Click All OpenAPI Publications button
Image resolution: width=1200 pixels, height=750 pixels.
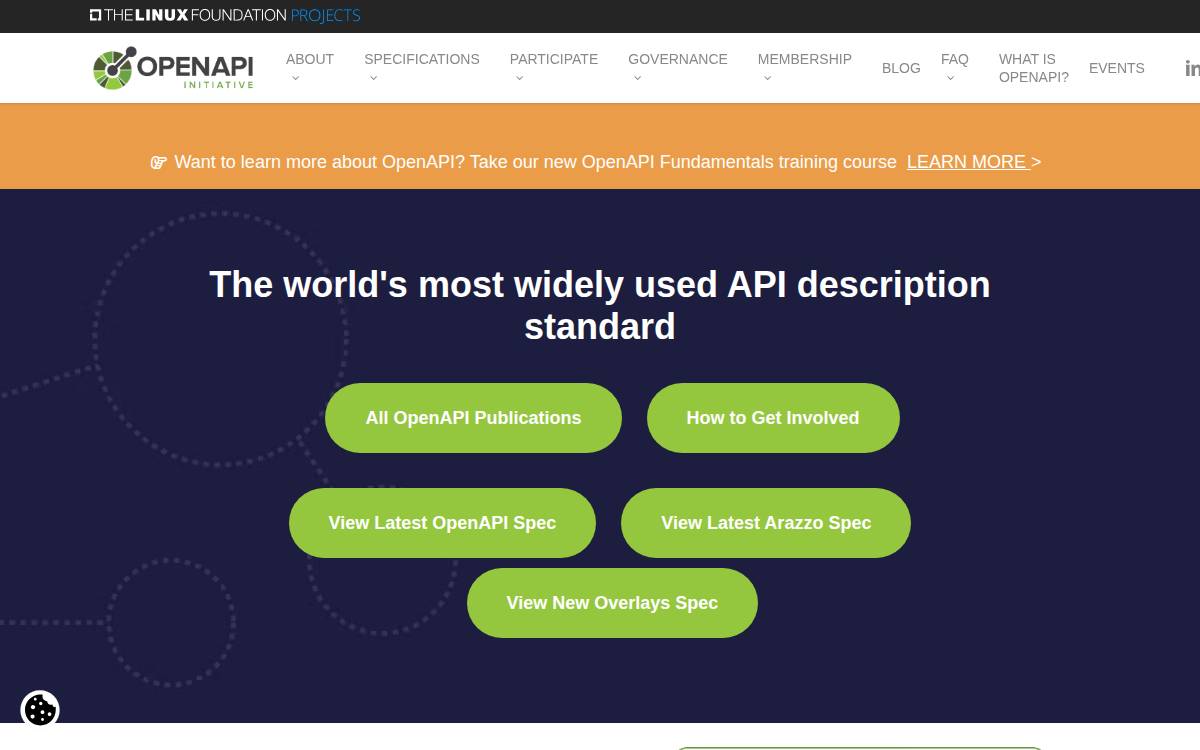pyautogui.click(x=473, y=418)
